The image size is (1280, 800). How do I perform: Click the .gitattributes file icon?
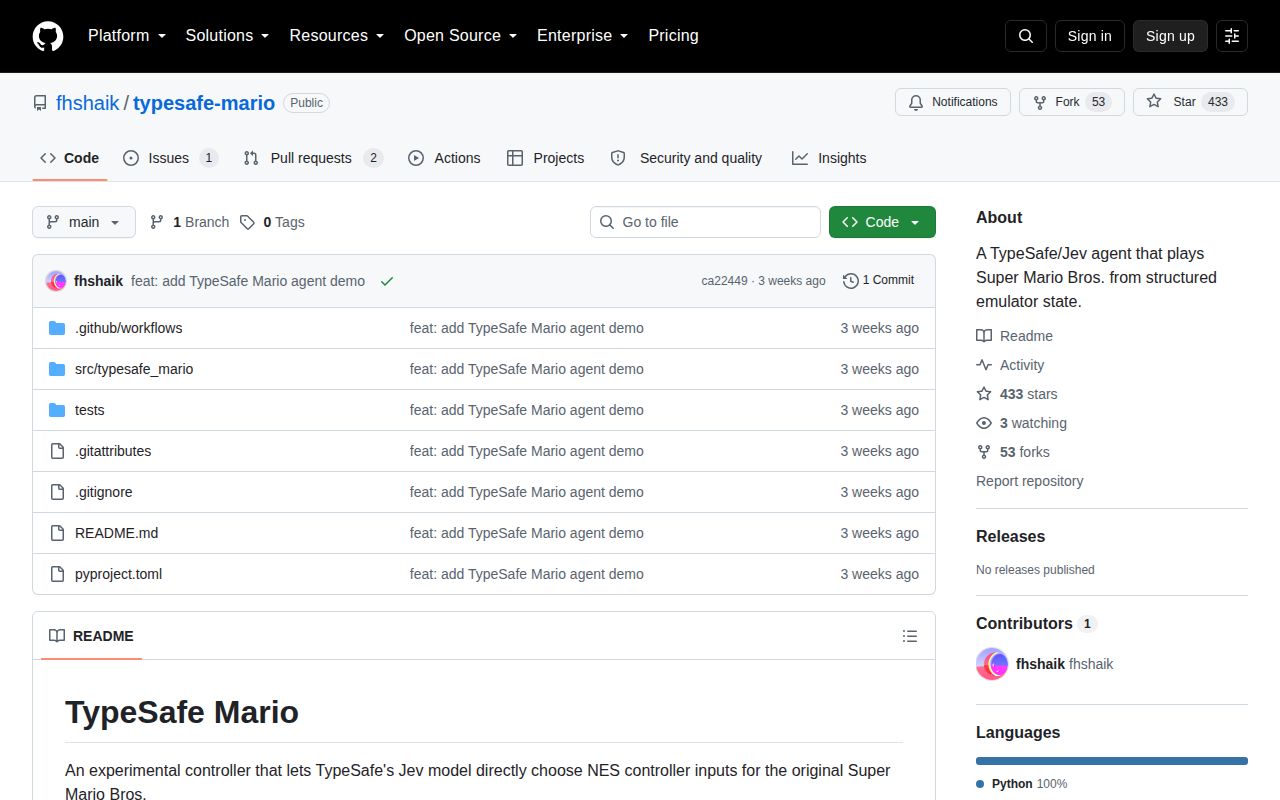pos(57,451)
